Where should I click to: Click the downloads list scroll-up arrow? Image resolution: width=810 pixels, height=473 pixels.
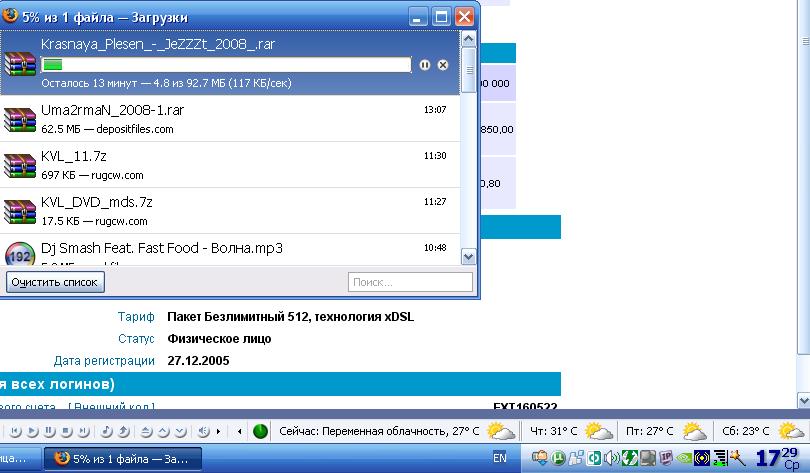coord(469,39)
